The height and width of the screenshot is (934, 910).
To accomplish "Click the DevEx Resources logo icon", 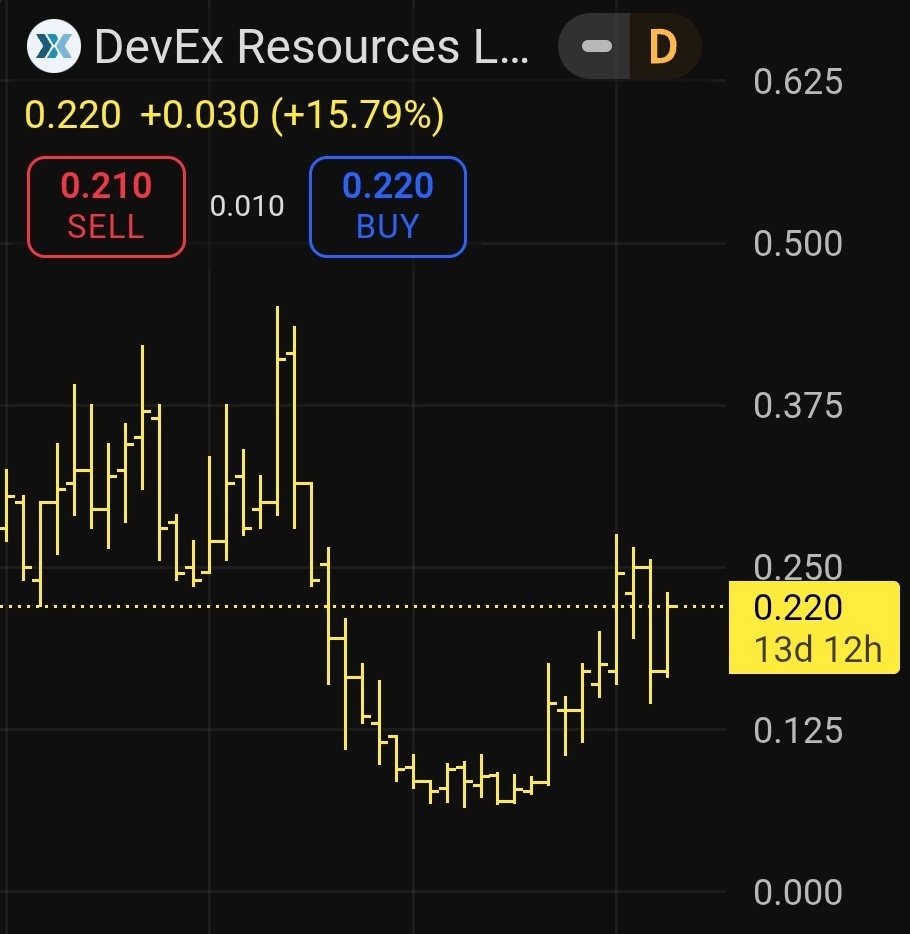I will coord(54,46).
